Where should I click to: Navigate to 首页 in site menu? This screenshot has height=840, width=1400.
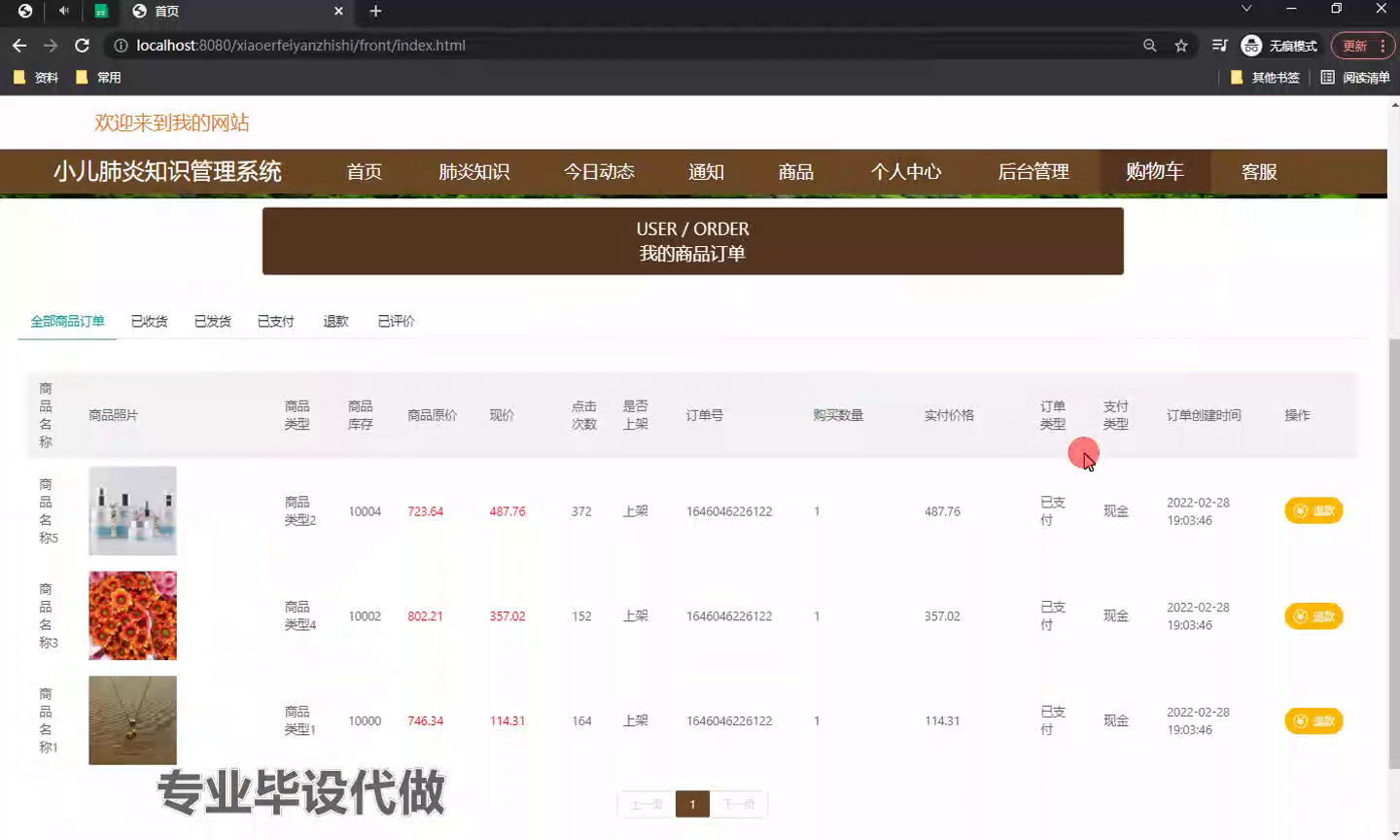[365, 172]
